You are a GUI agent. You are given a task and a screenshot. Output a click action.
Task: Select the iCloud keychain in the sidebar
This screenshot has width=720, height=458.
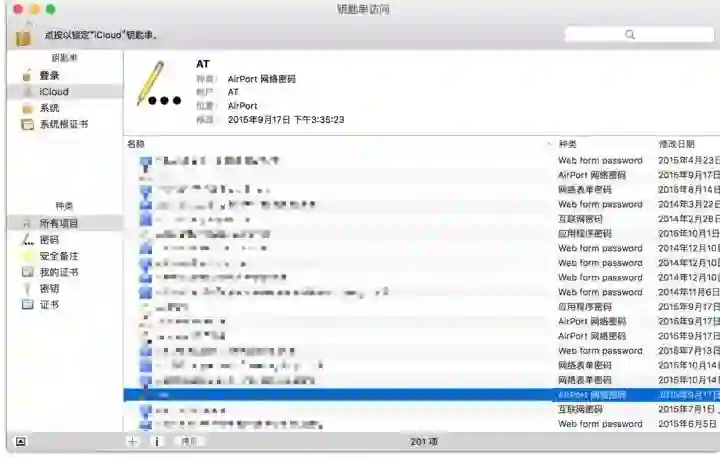coord(65,91)
